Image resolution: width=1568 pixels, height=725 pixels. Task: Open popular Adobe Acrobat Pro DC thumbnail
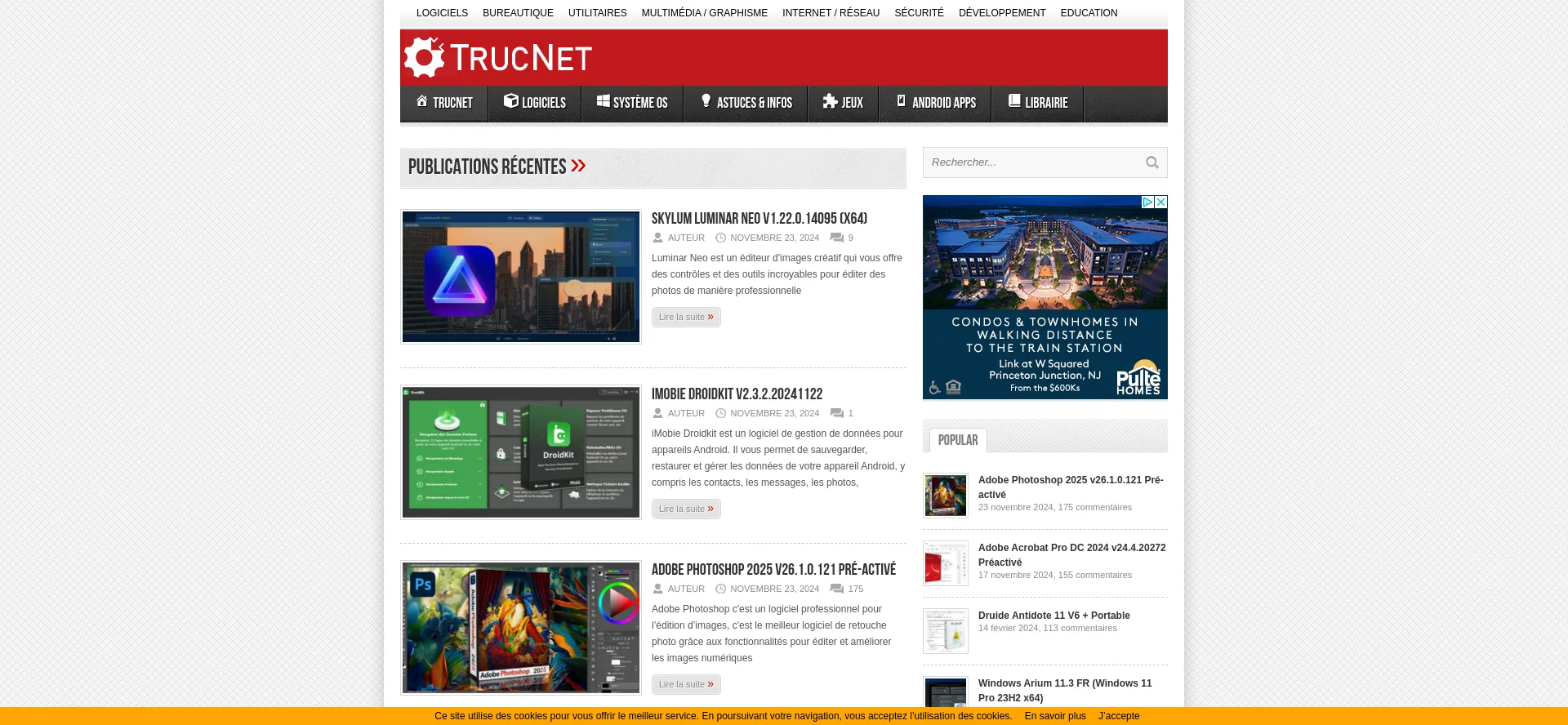(946, 563)
